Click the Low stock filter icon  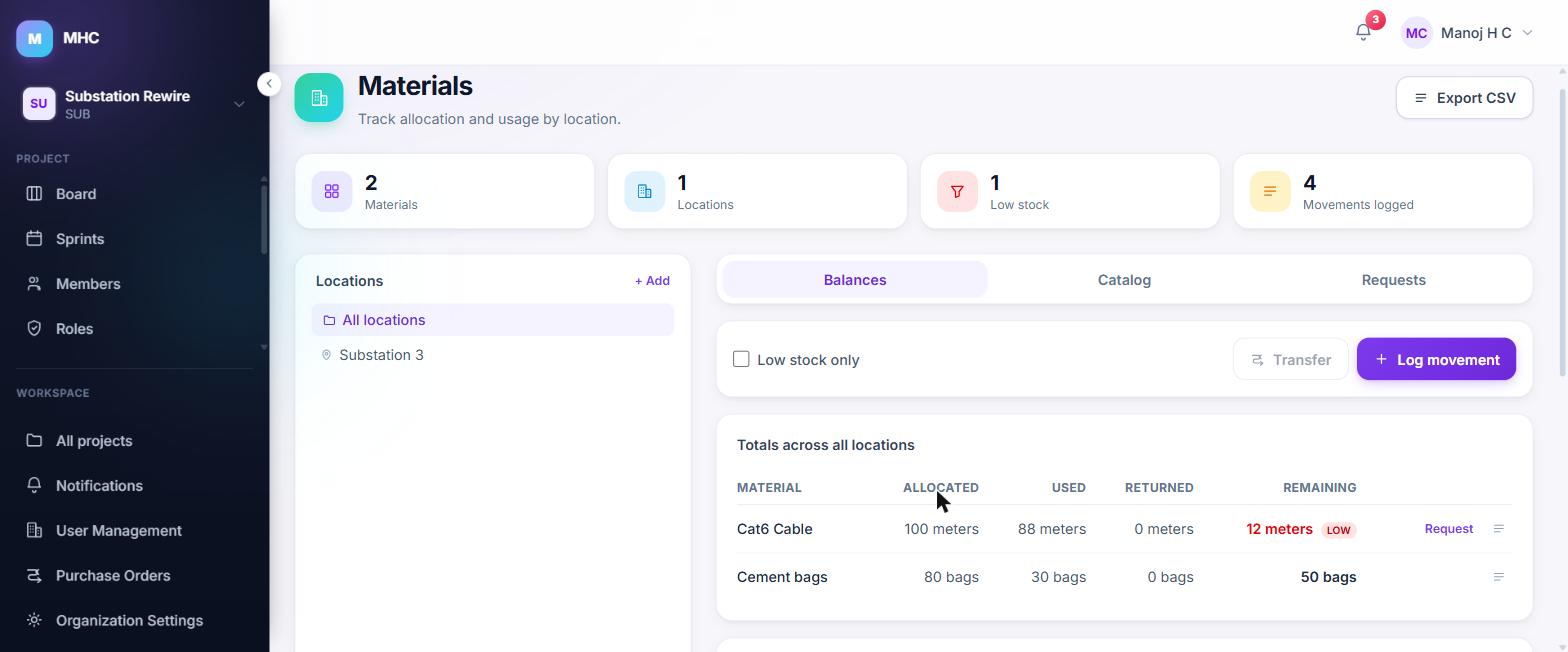coord(957,191)
